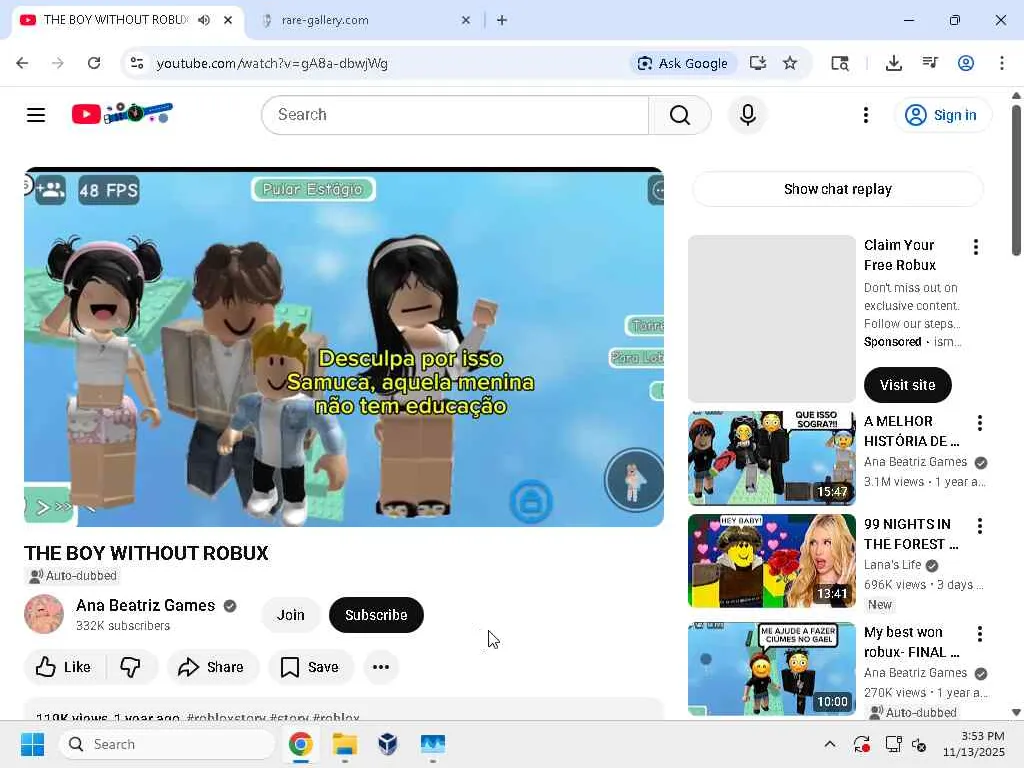Open options for A MELHOR HISTÓRIA video
This screenshot has width=1024, height=768.
click(980, 423)
